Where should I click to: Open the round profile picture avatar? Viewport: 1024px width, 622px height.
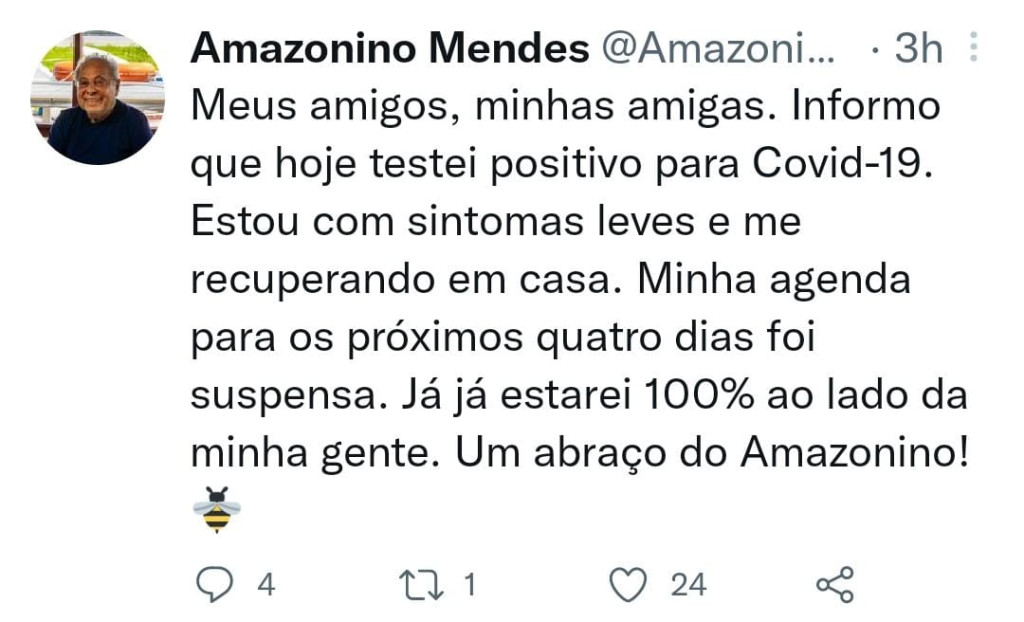pyautogui.click(x=98, y=97)
